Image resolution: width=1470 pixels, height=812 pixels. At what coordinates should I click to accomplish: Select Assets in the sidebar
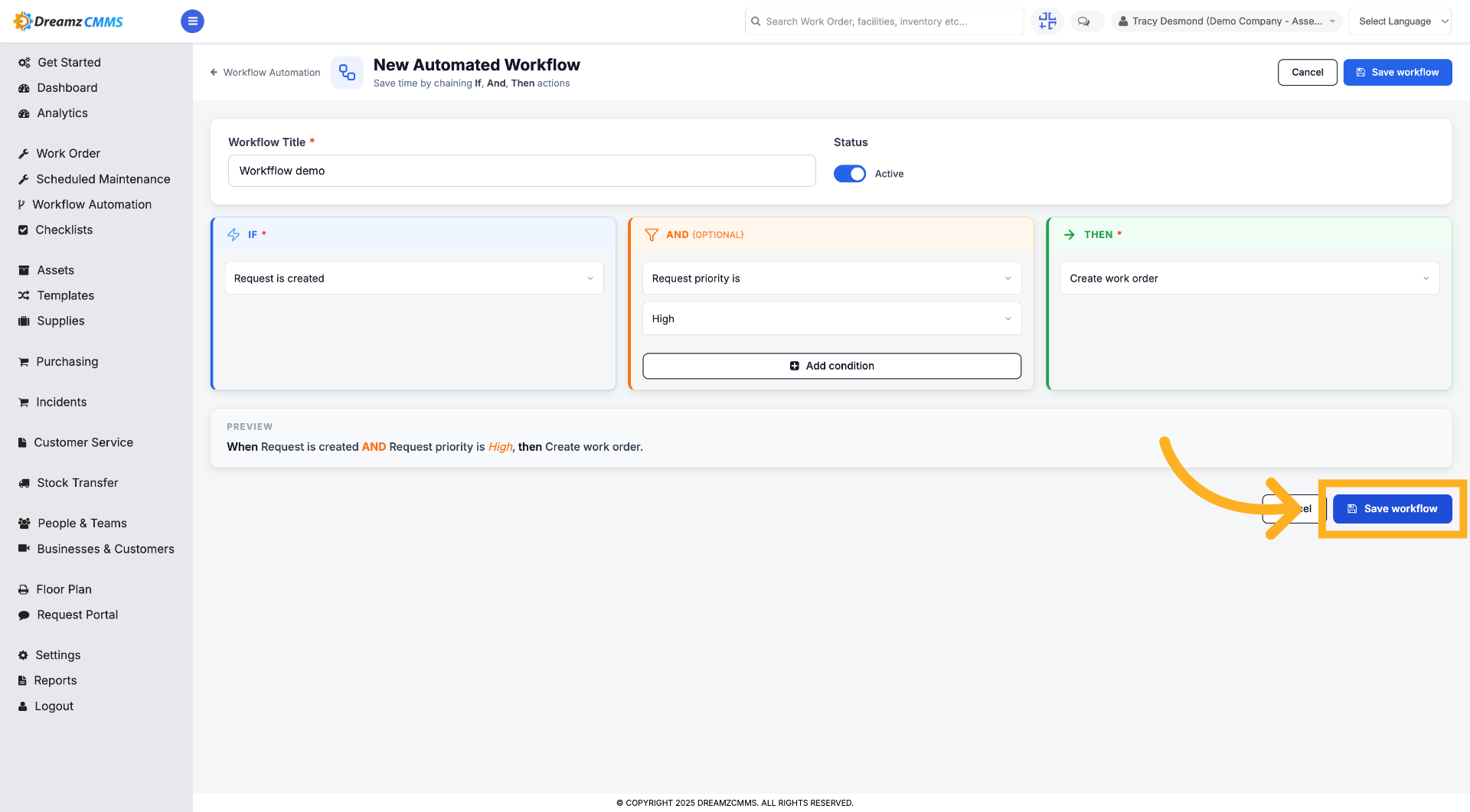(55, 270)
